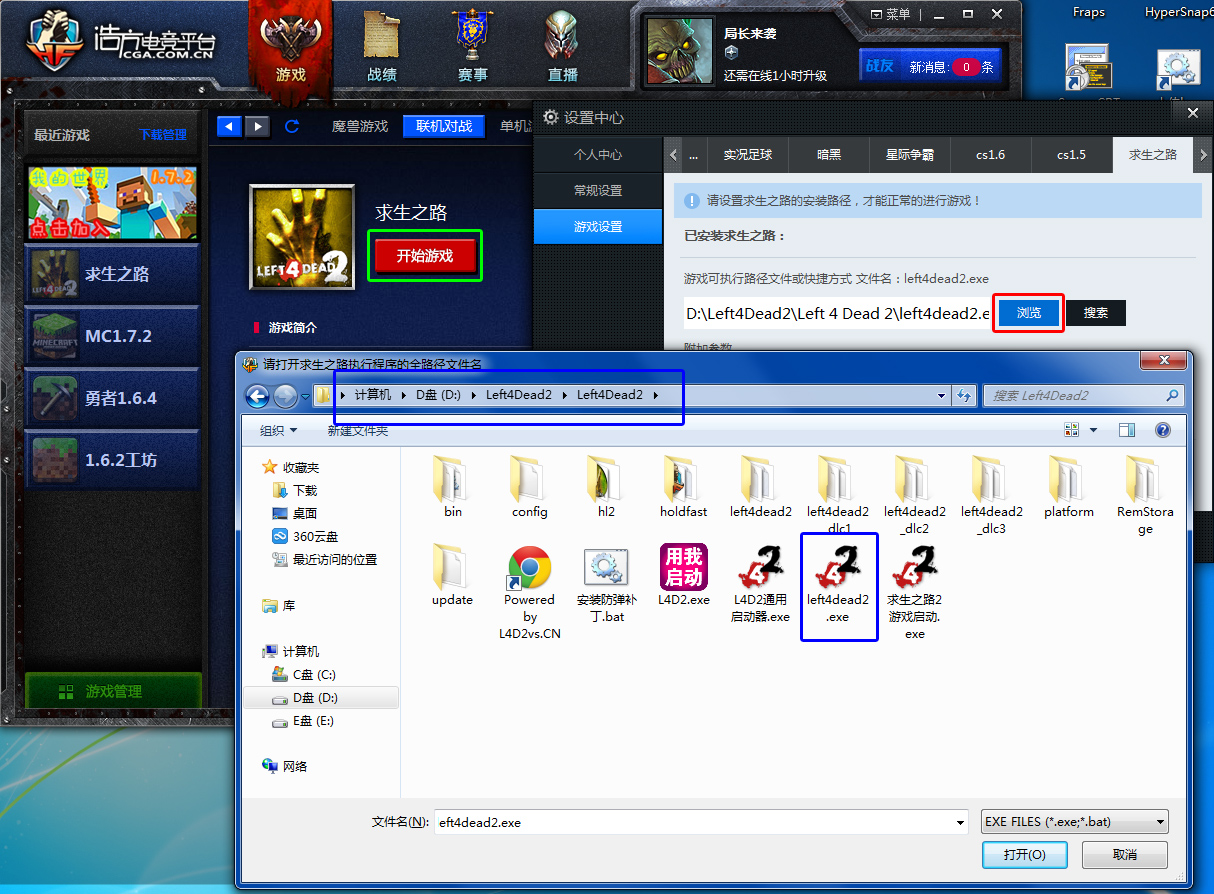
Task: Open the 直播 live stream section
Action: 563,46
